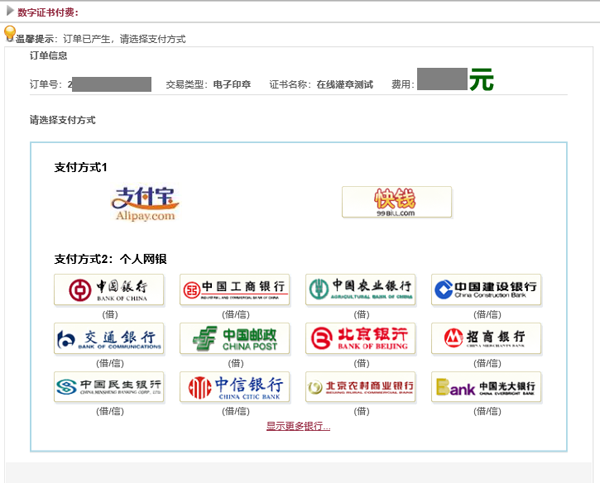The height and width of the screenshot is (483, 600).
Task: Click the 支付方式1 heading
Action: click(x=81, y=167)
